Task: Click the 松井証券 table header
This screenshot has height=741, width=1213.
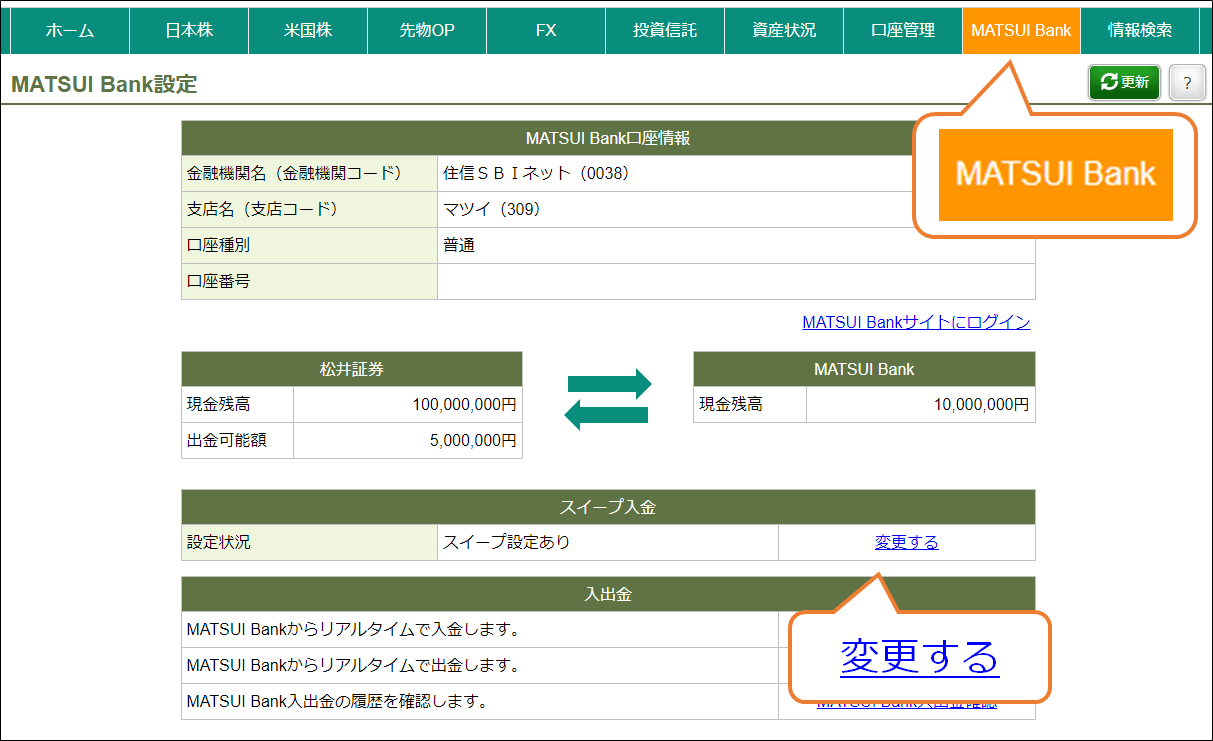Action: coord(352,369)
